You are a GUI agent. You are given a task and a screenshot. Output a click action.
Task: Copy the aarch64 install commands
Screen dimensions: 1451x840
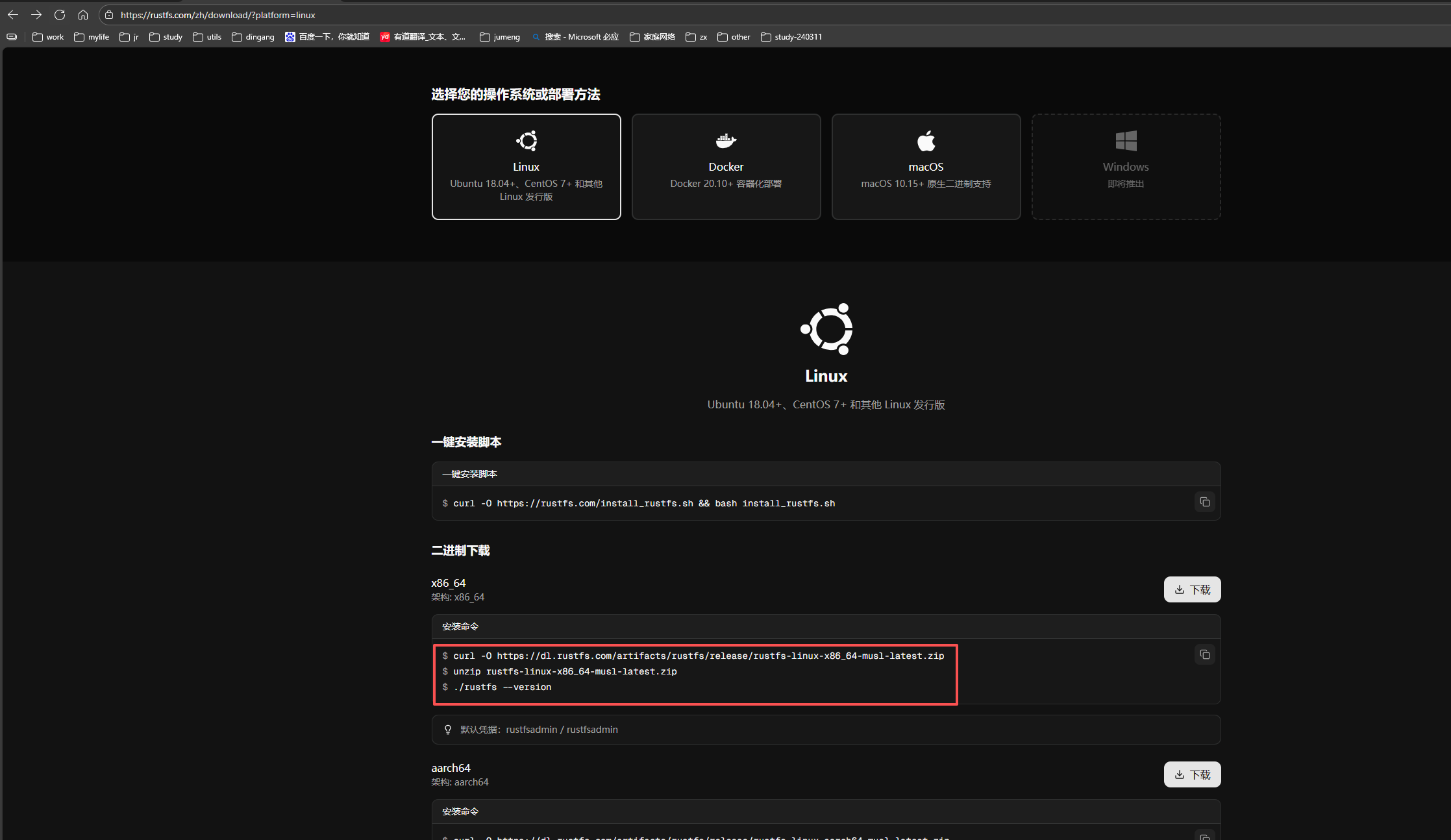(1204, 836)
